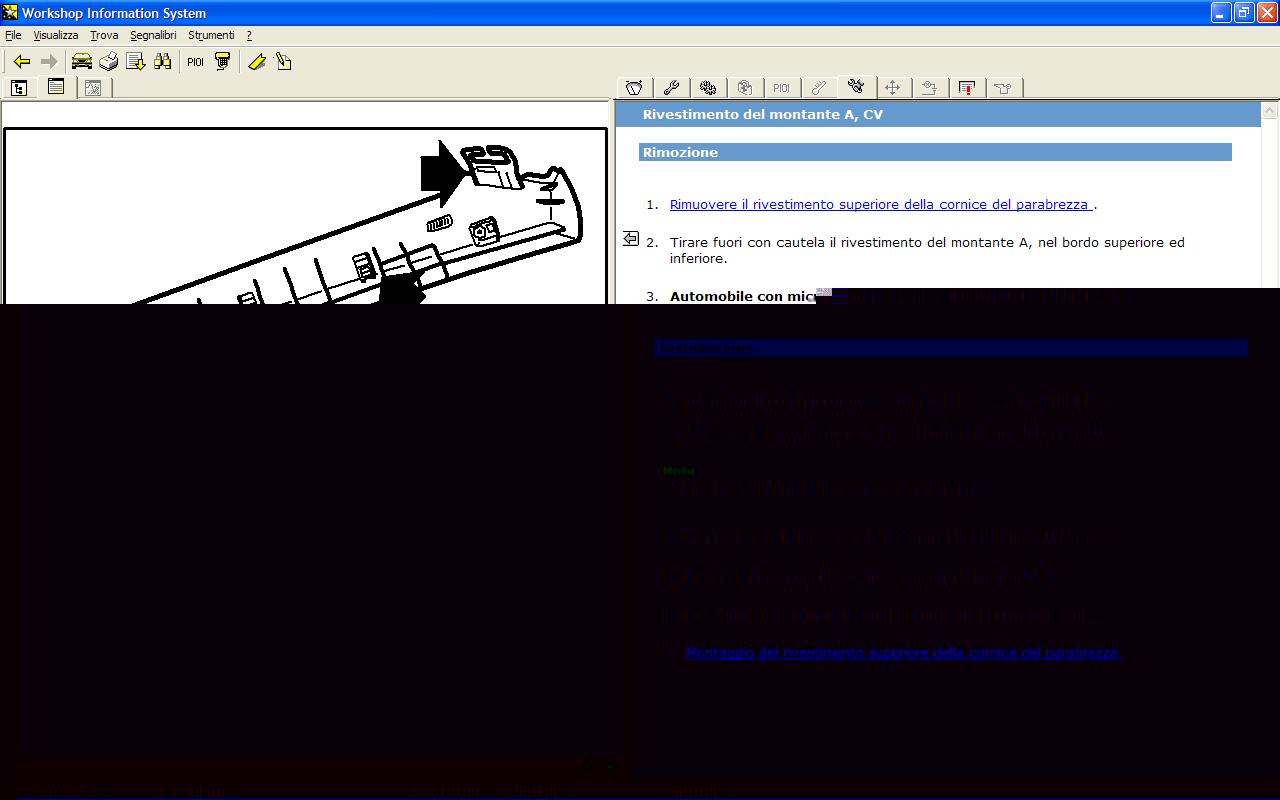Screen dimensions: 1280x800
Task: Open the 'Rimuovere il rivestimento superiore' link
Action: 880,205
